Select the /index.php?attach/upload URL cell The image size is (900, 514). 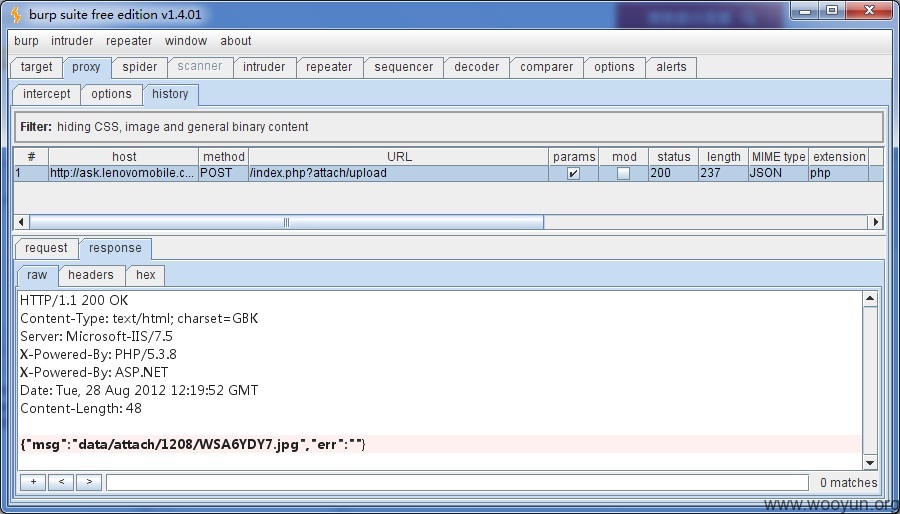pos(399,173)
